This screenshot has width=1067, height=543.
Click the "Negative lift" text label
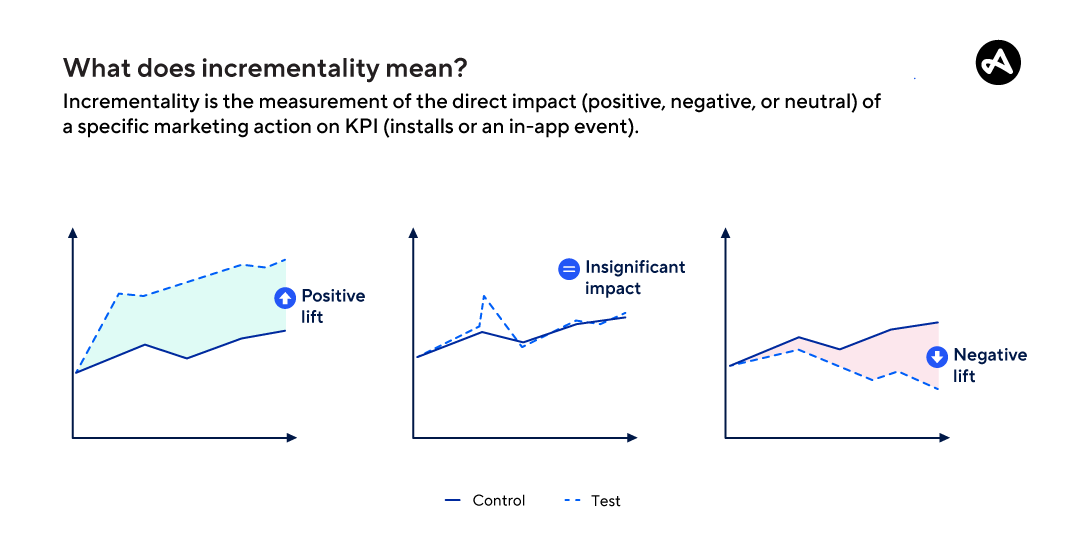click(x=989, y=365)
